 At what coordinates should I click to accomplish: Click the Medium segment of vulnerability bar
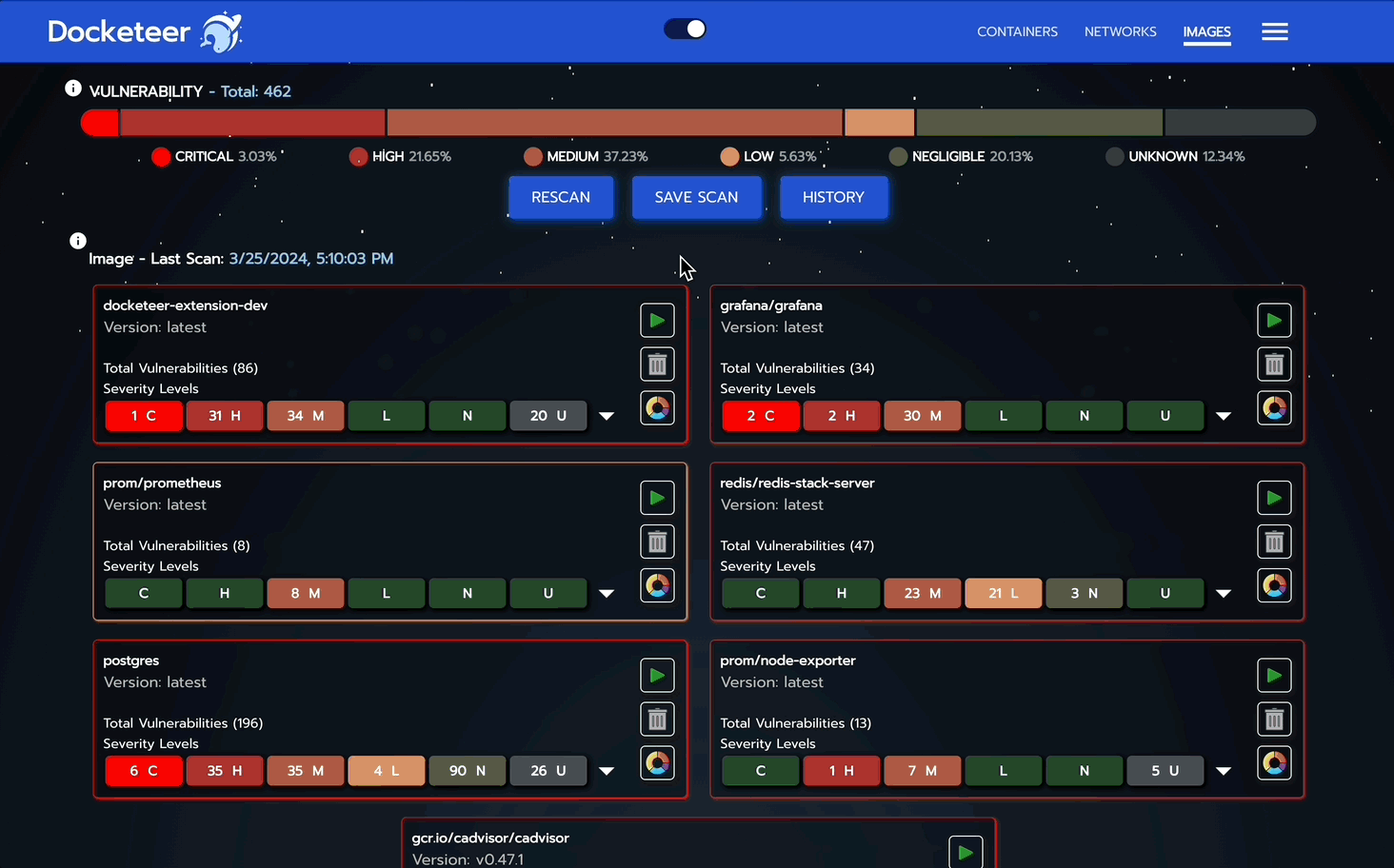[614, 123]
